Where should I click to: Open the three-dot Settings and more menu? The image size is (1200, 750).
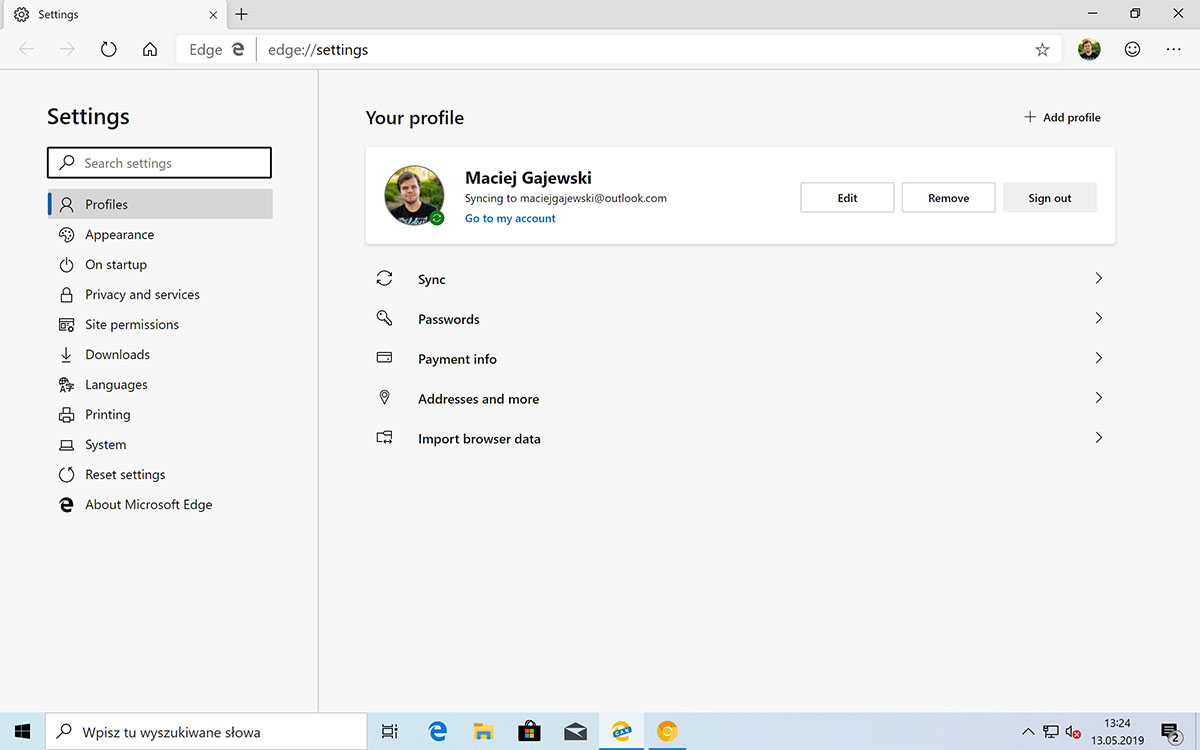(1173, 49)
